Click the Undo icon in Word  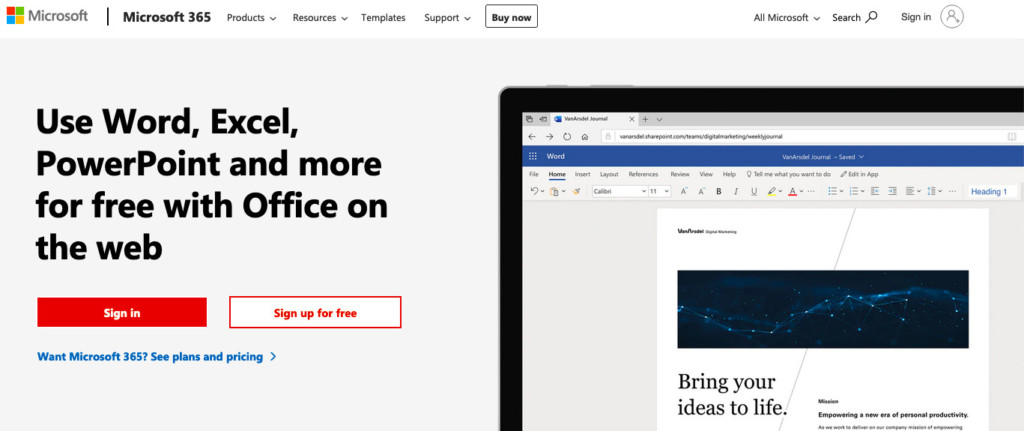tap(534, 191)
